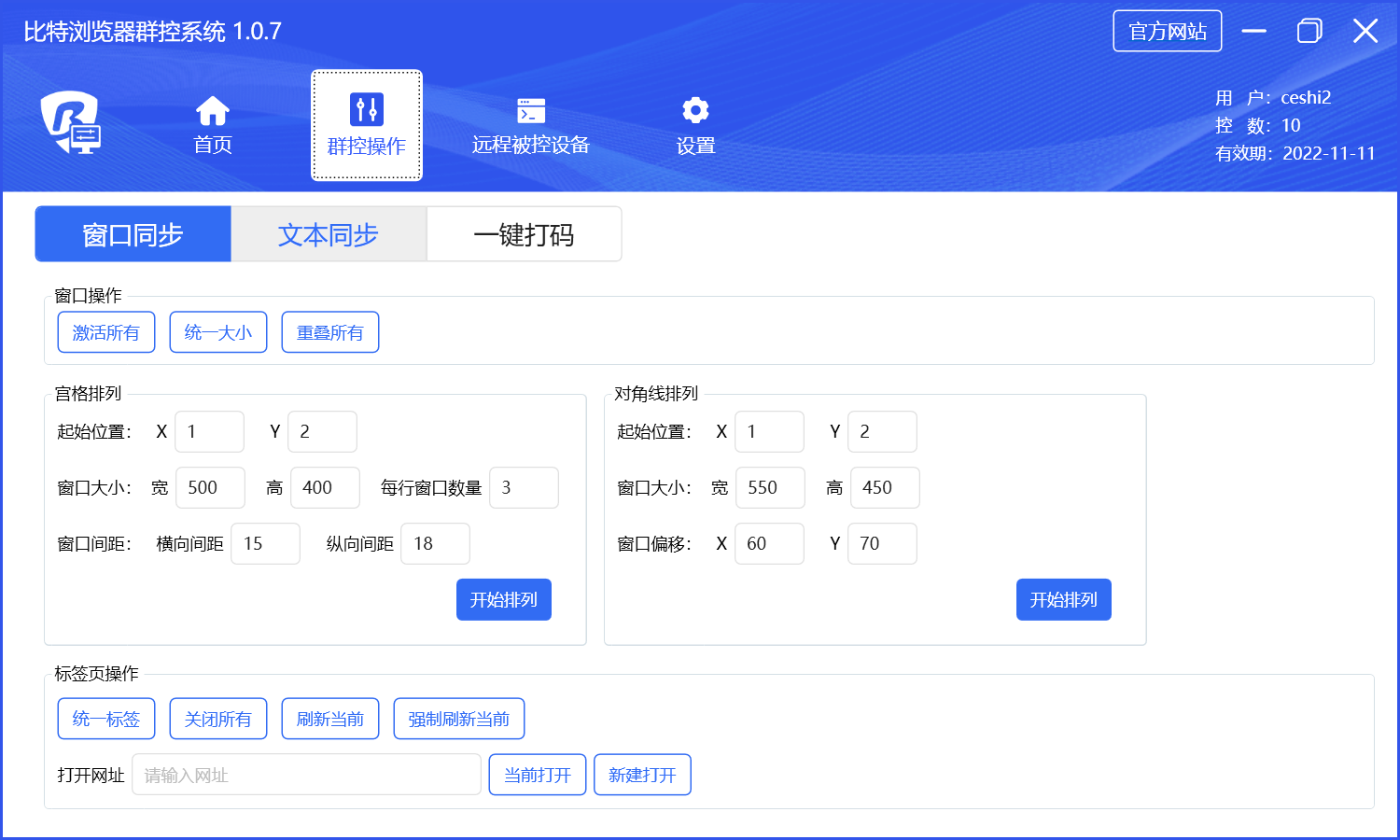This screenshot has width=1400, height=840.
Task: Switch to the 文本同步 tab
Action: point(329,234)
